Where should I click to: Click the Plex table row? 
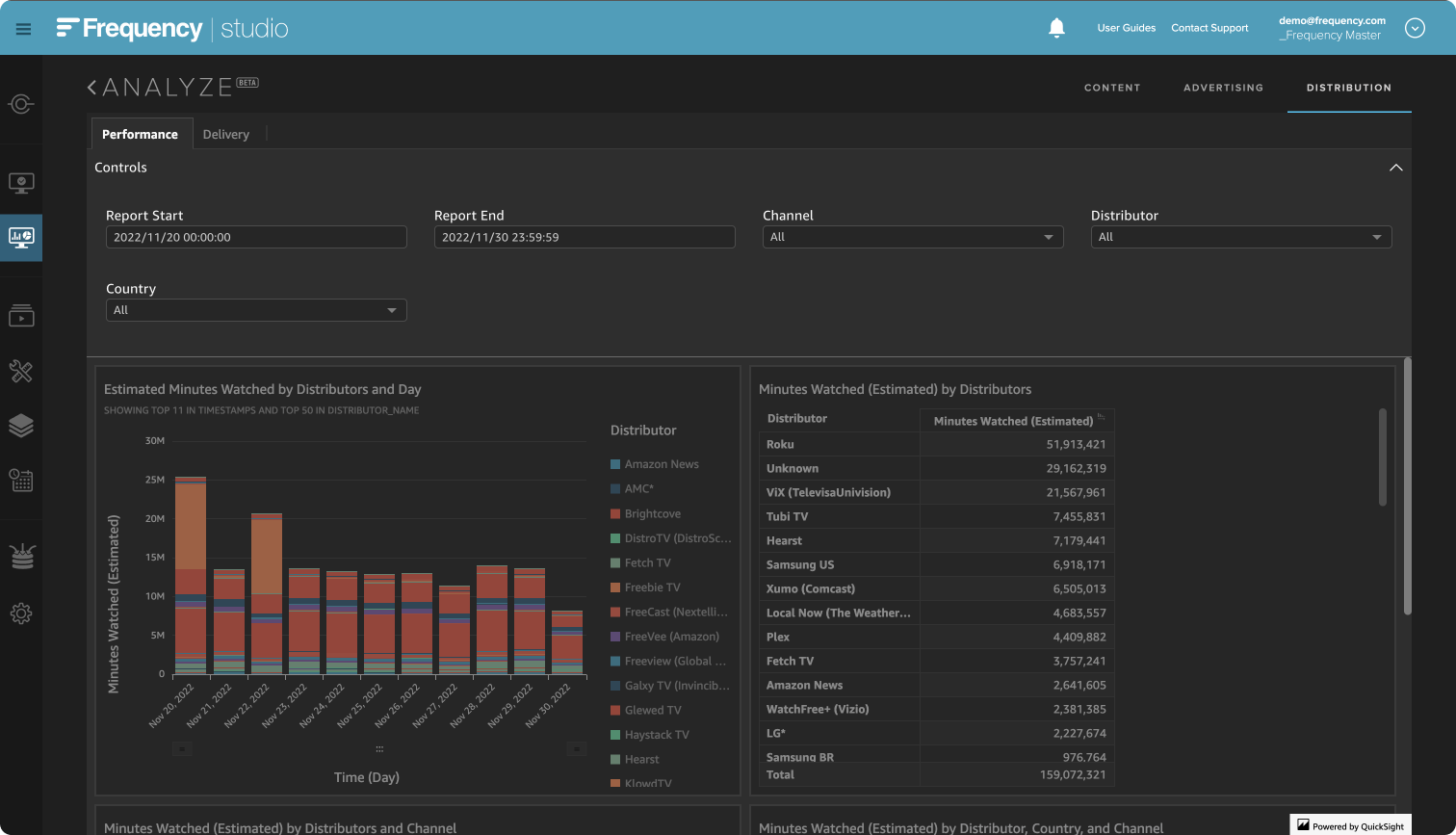tap(936, 637)
